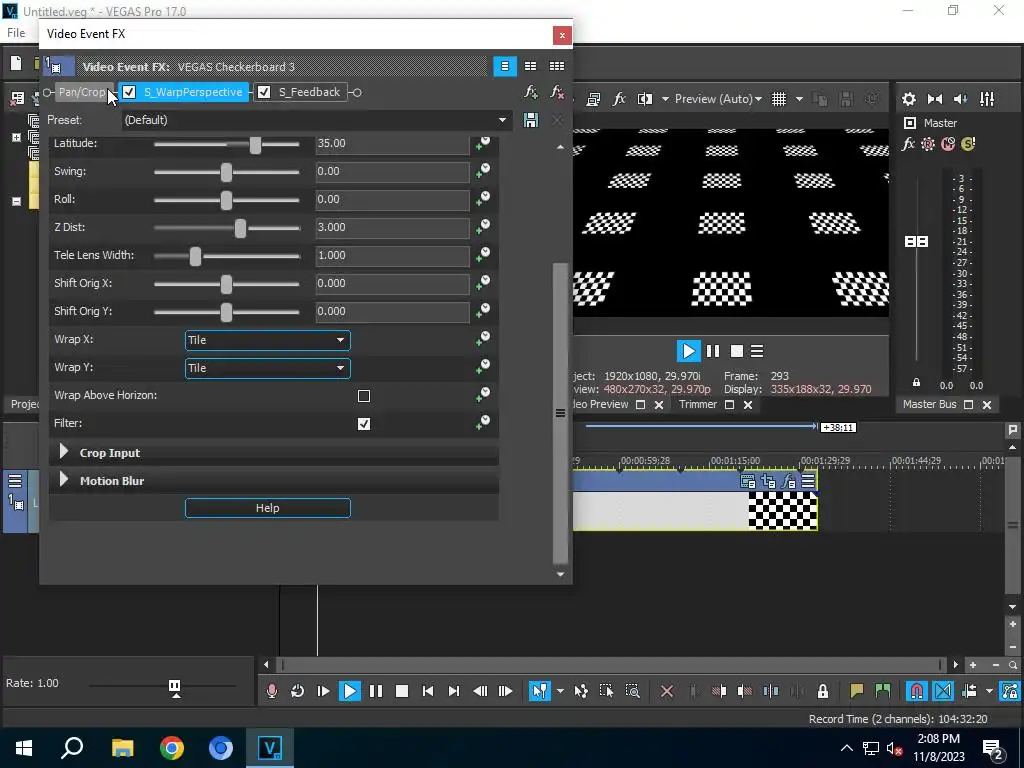Open the Preview (Auto) quality dropdown

(718, 99)
